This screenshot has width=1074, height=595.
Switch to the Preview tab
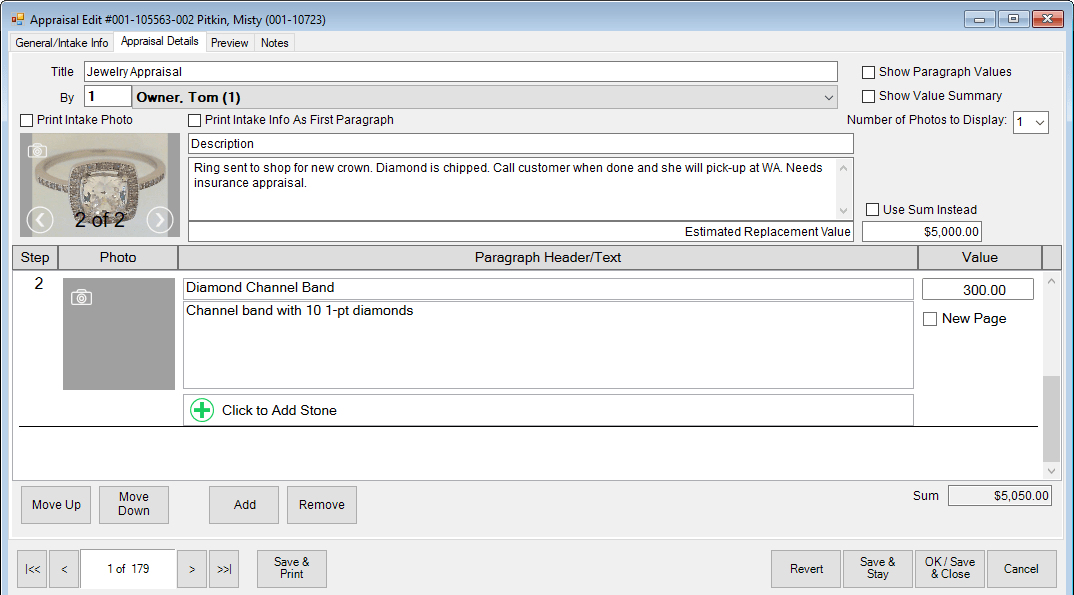tap(229, 42)
